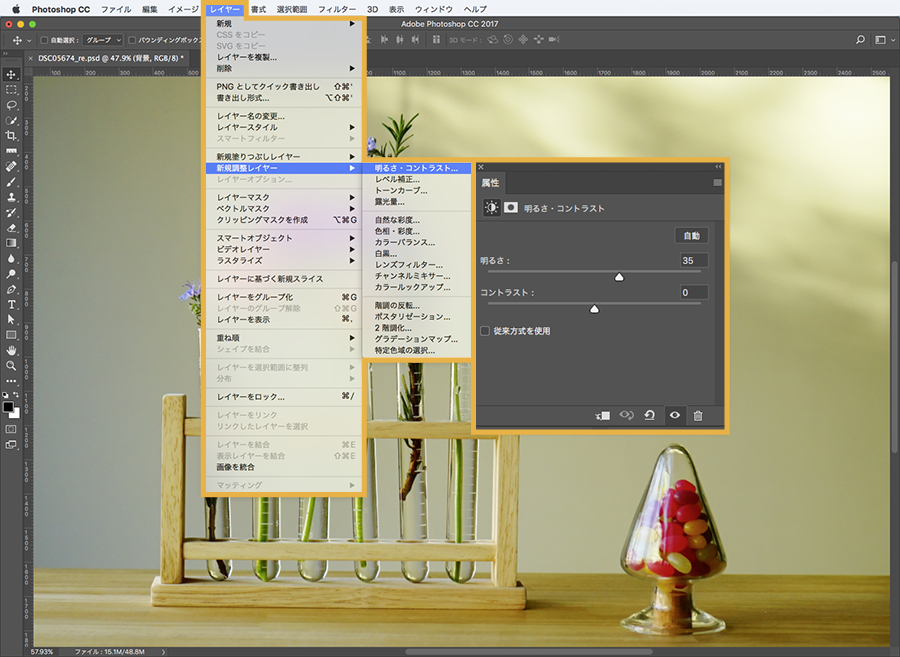Choose 画像を統合 menu item

click(284, 467)
